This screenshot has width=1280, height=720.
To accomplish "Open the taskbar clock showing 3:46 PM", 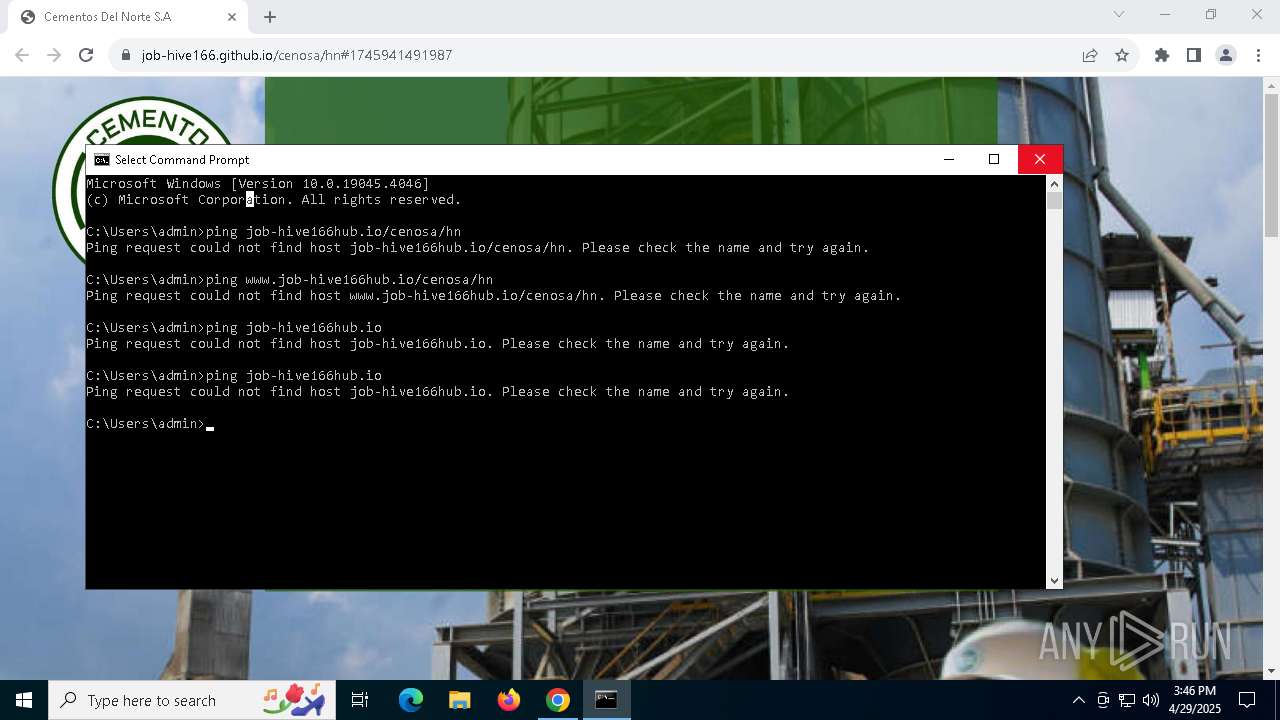I will point(1195,700).
